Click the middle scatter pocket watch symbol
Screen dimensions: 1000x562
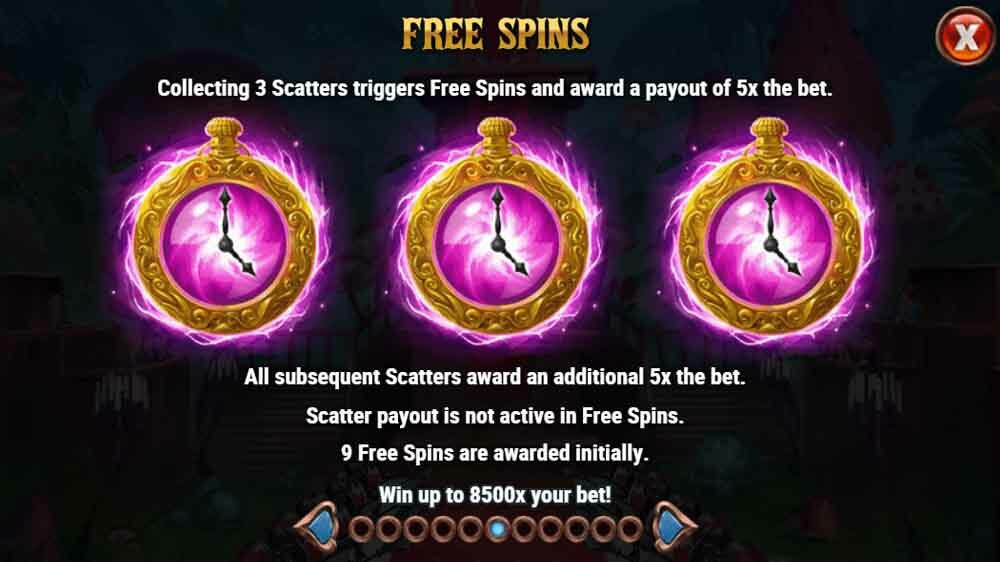[x=497, y=231]
